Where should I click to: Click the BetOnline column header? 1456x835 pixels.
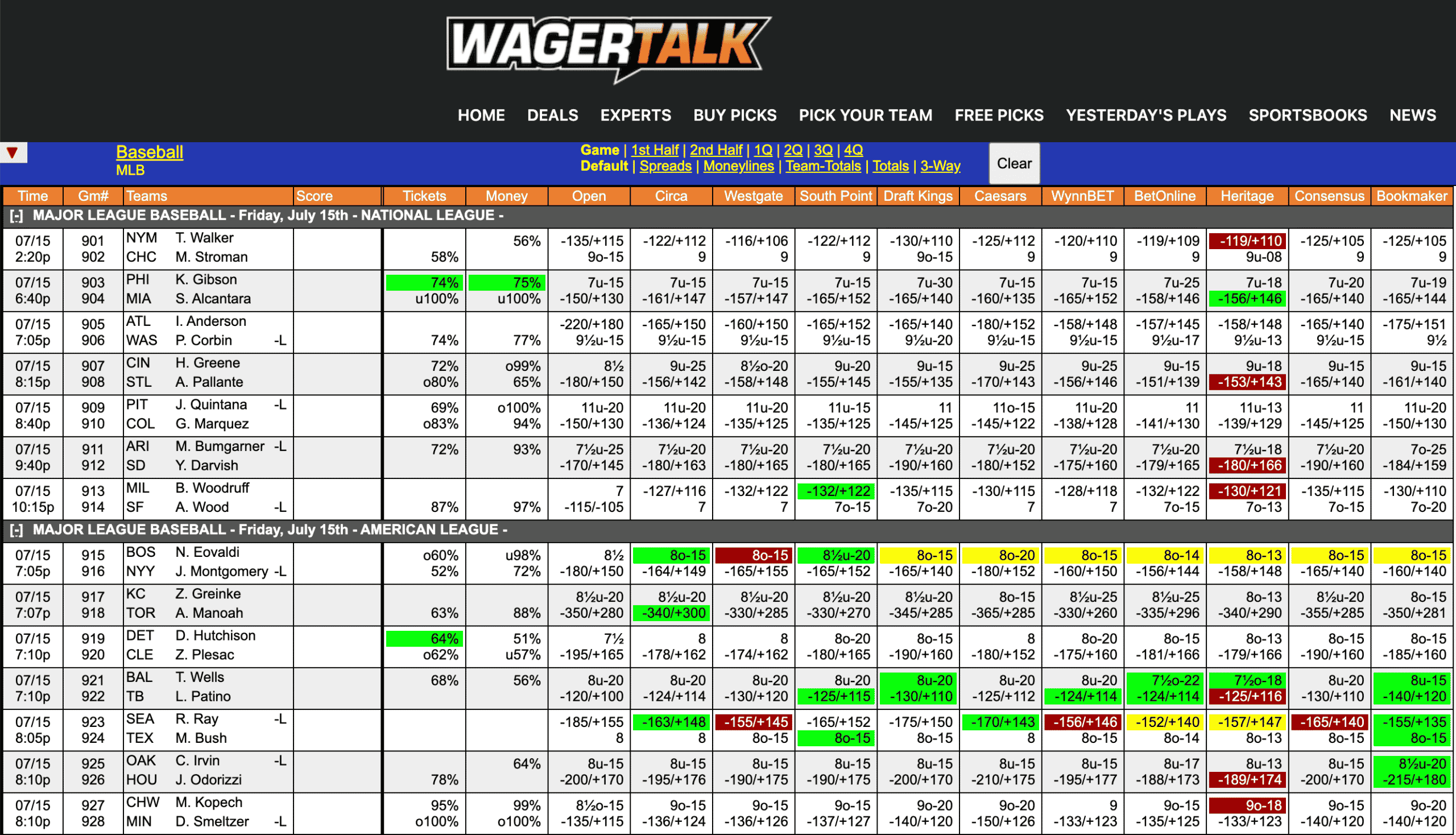coord(1165,196)
